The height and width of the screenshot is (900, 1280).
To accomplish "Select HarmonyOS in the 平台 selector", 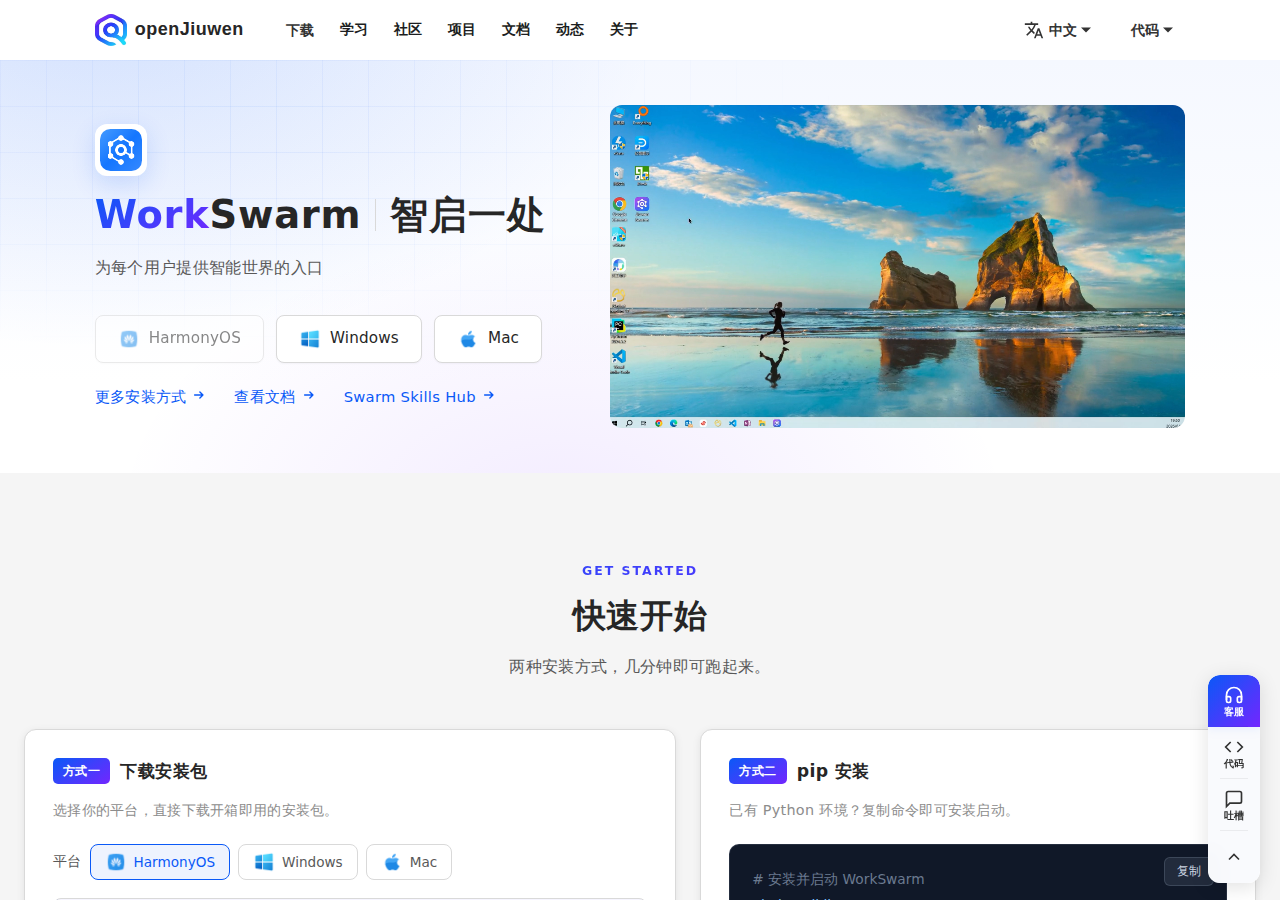I will coord(160,862).
